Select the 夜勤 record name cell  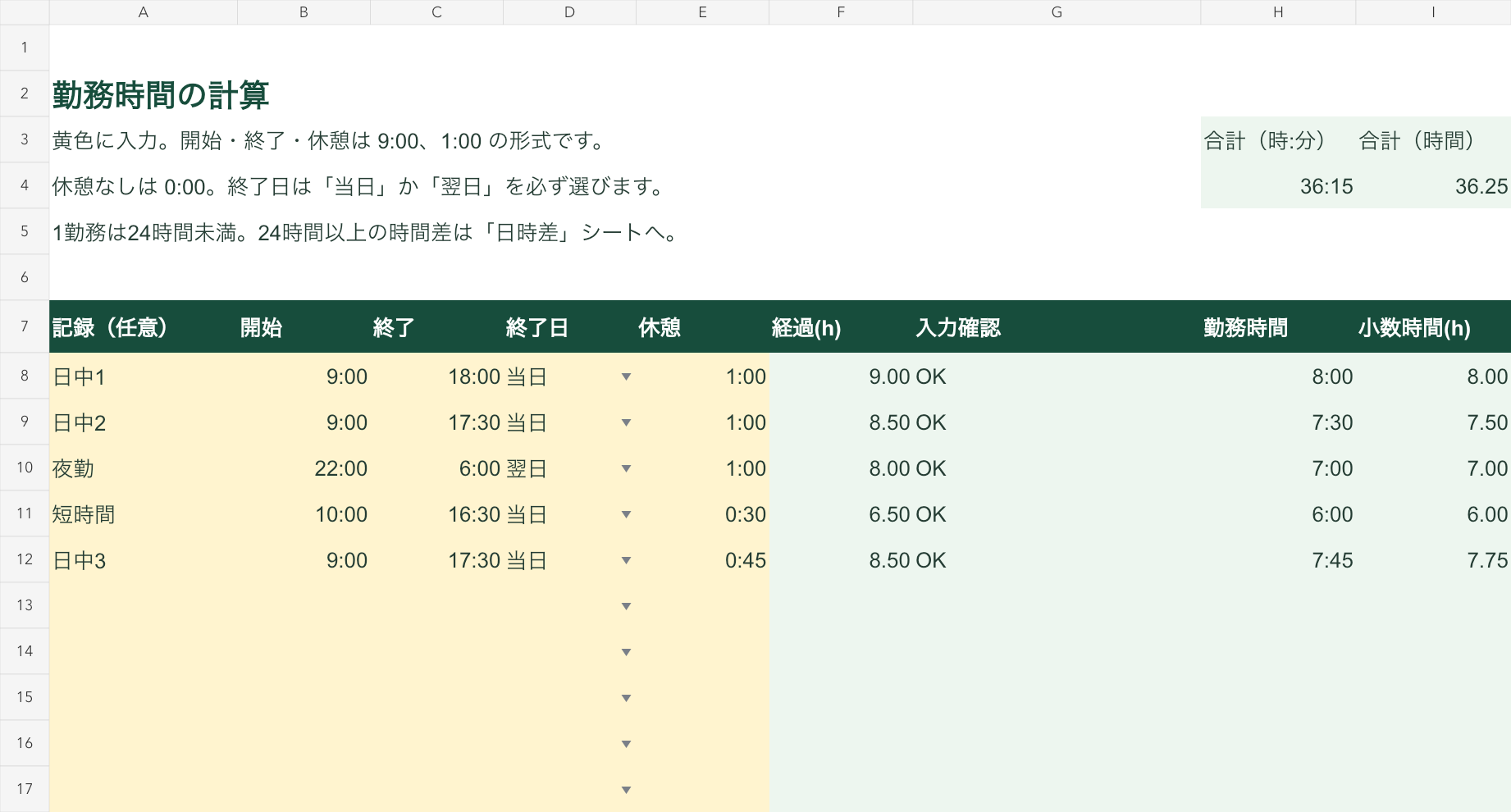click(144, 468)
